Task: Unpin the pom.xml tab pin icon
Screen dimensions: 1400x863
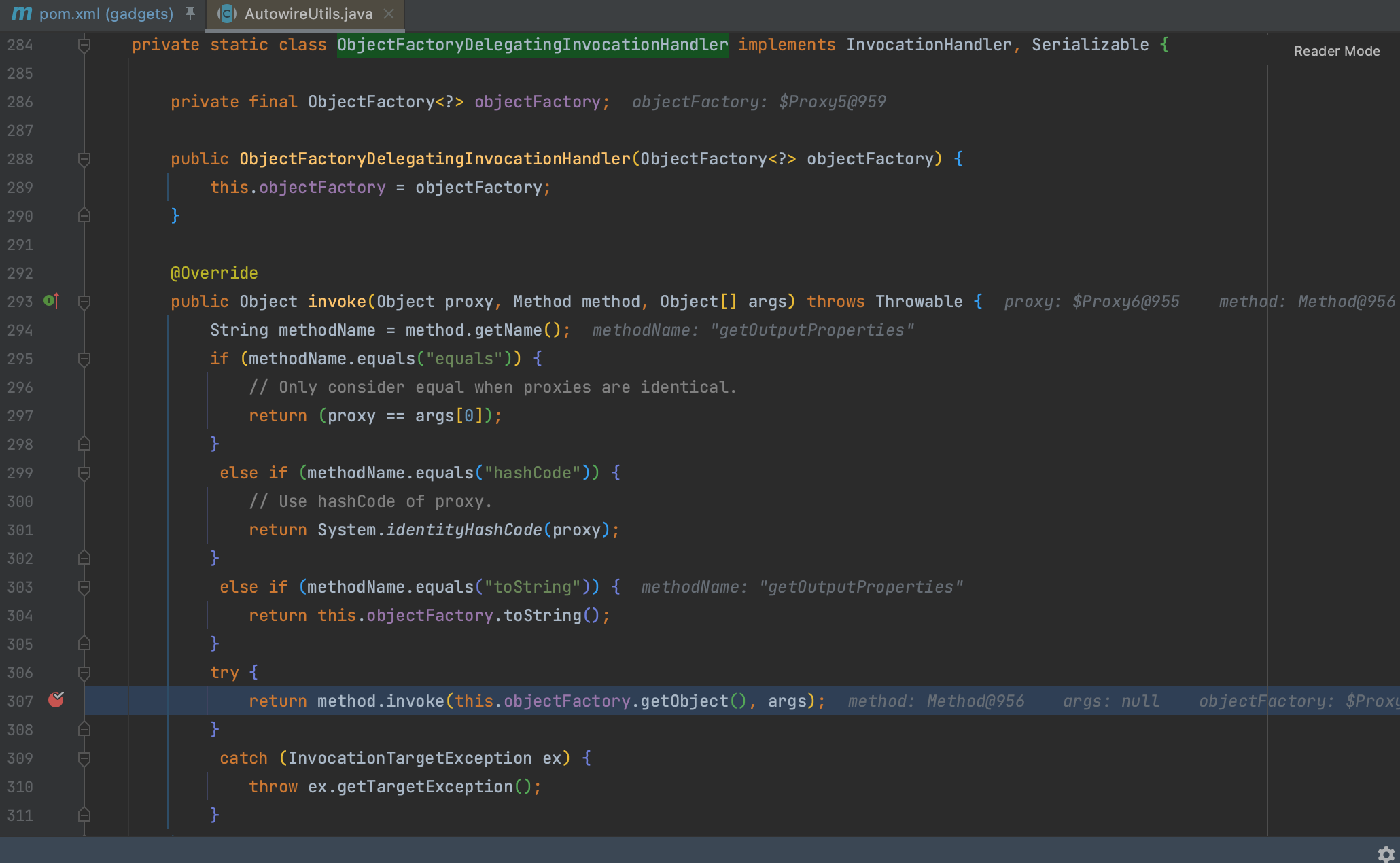Action: pos(190,14)
